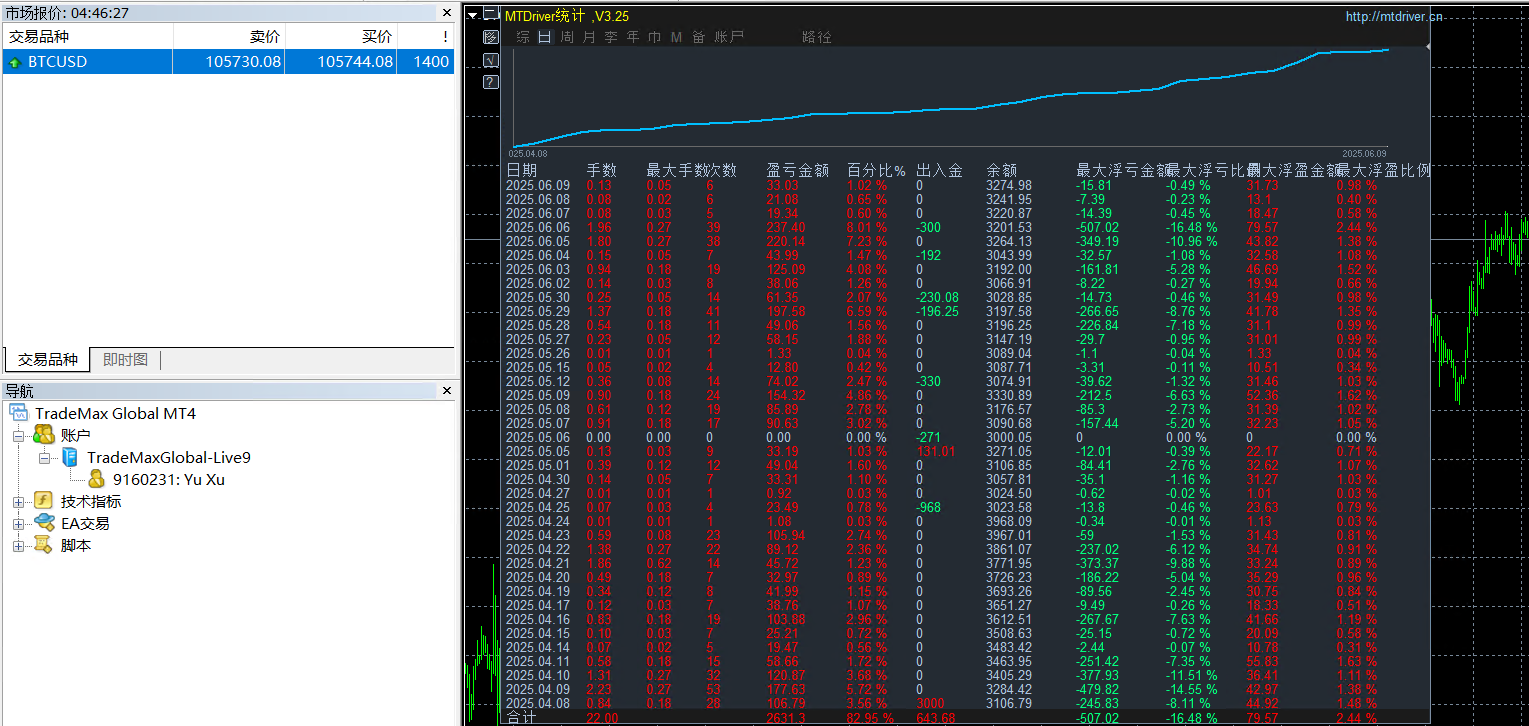This screenshot has height=726, width=1529.
Task: Click the user icon for 9160231: Yu Xu
Action: click(x=96, y=479)
